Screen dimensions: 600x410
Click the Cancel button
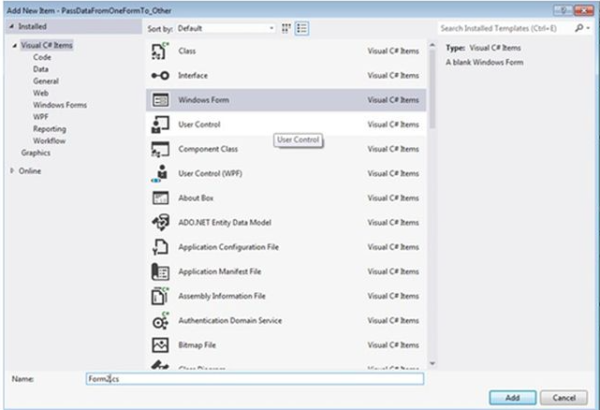pyautogui.click(x=564, y=397)
